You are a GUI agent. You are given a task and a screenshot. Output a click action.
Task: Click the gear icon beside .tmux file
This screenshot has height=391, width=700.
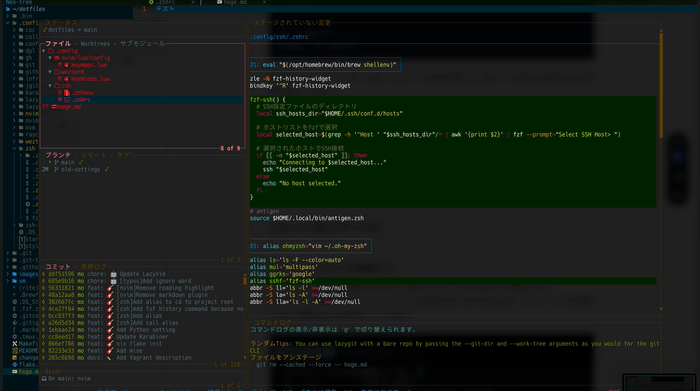[15, 337]
